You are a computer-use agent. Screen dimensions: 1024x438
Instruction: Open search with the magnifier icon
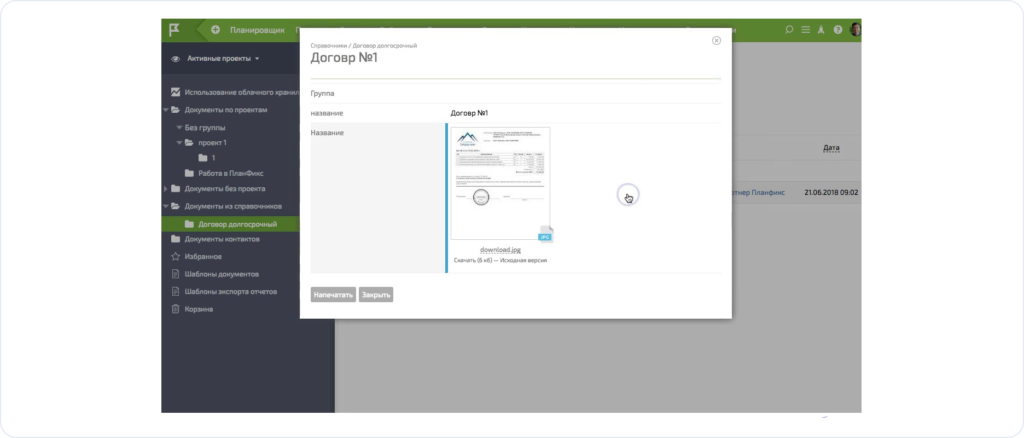coord(789,29)
